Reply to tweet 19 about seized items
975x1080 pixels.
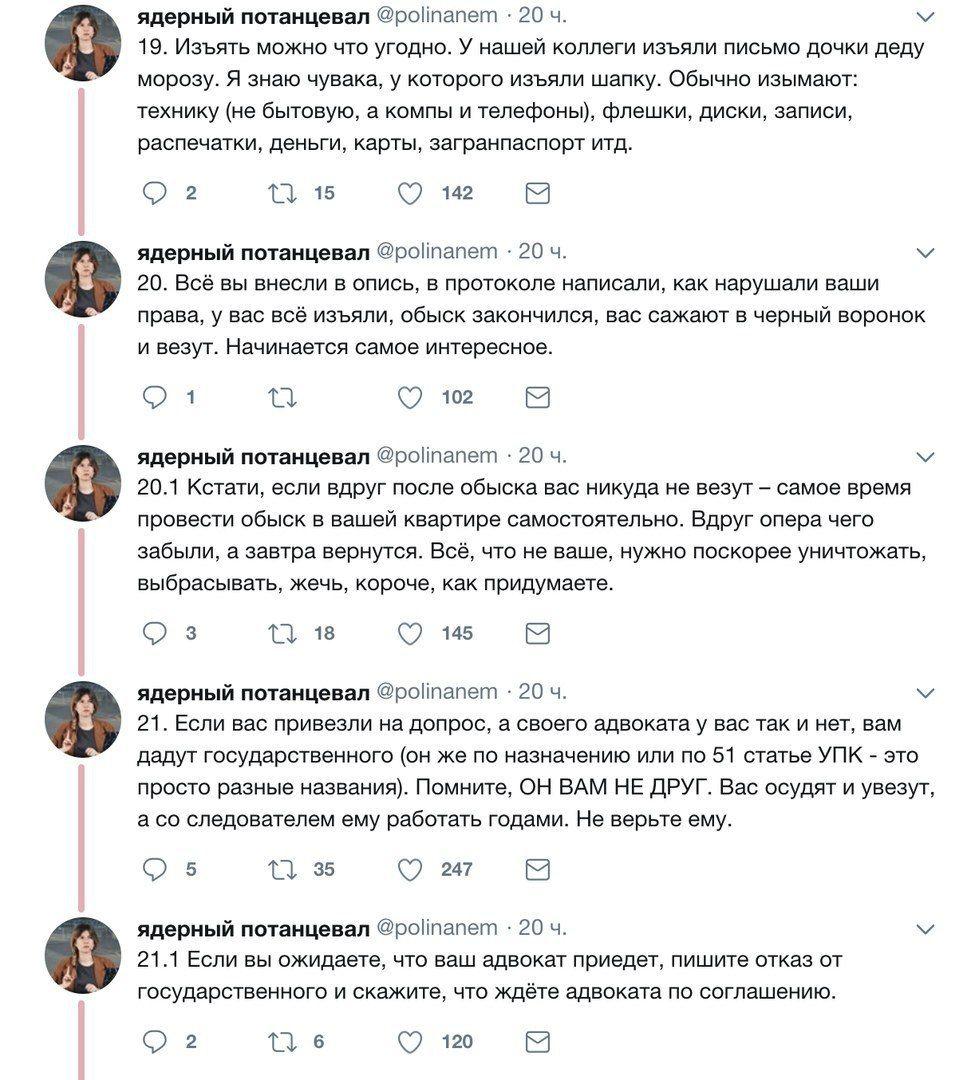coord(154,193)
